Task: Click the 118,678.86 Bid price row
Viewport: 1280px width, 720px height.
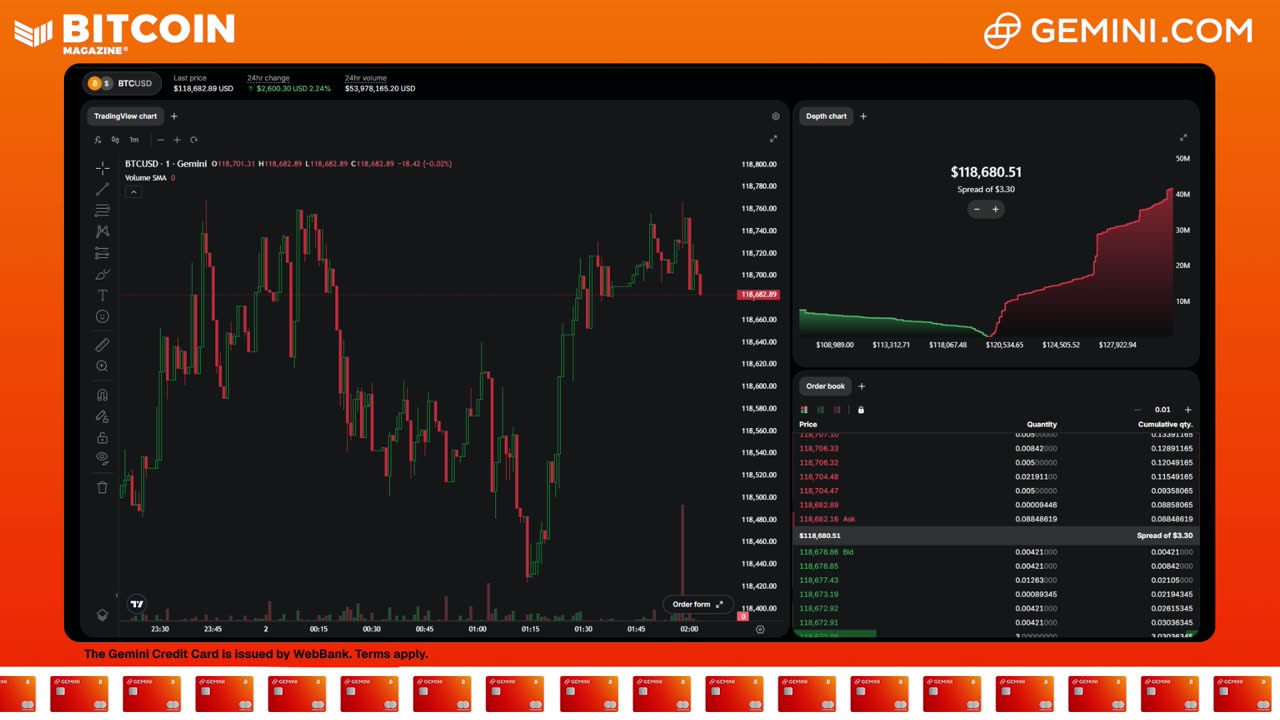Action: coord(996,552)
